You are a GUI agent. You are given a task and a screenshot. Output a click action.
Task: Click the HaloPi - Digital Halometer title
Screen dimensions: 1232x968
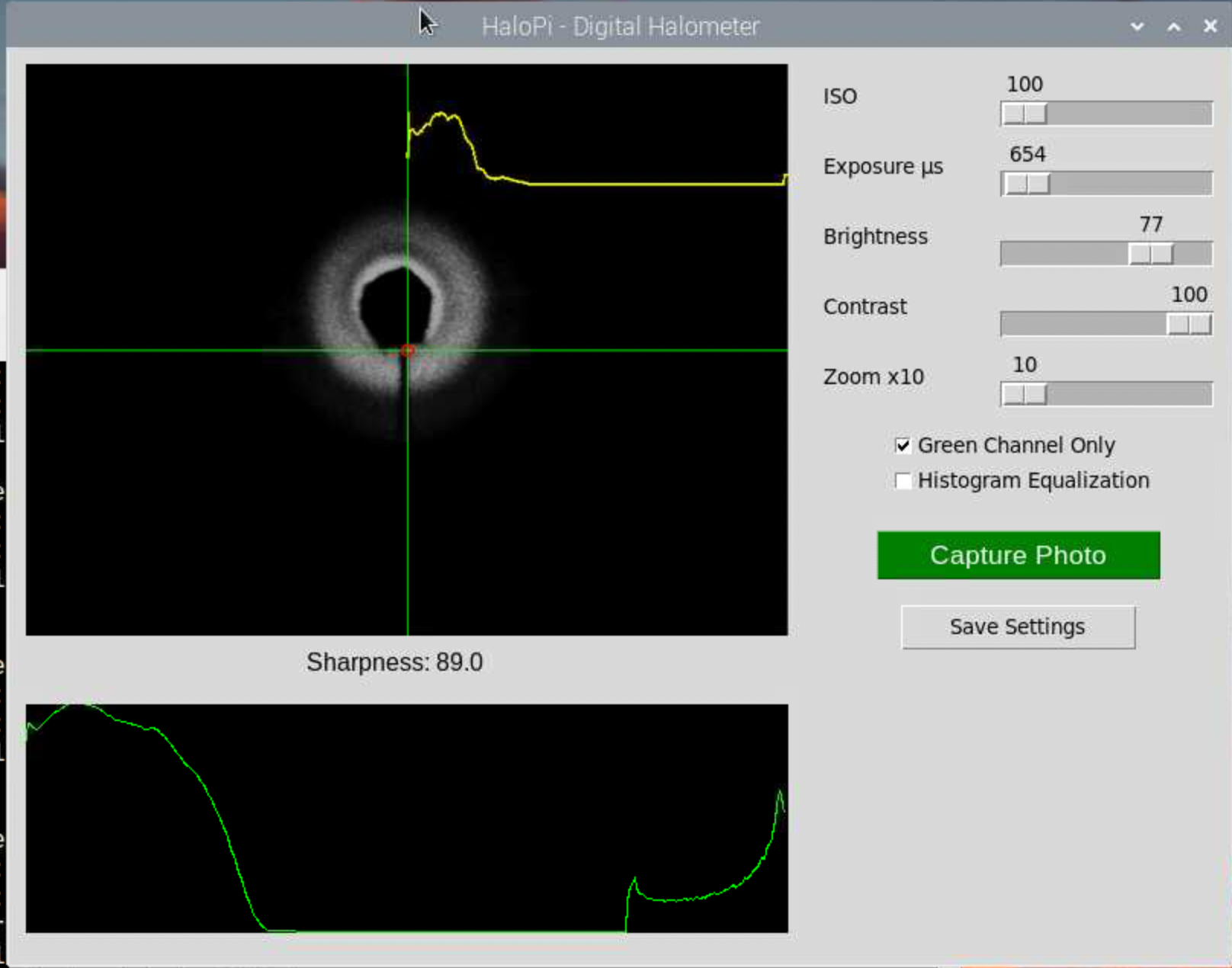(x=621, y=27)
